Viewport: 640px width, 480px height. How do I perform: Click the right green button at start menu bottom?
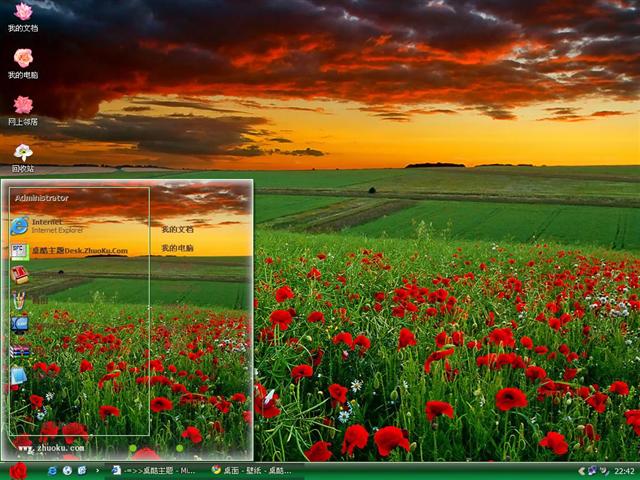tap(179, 448)
